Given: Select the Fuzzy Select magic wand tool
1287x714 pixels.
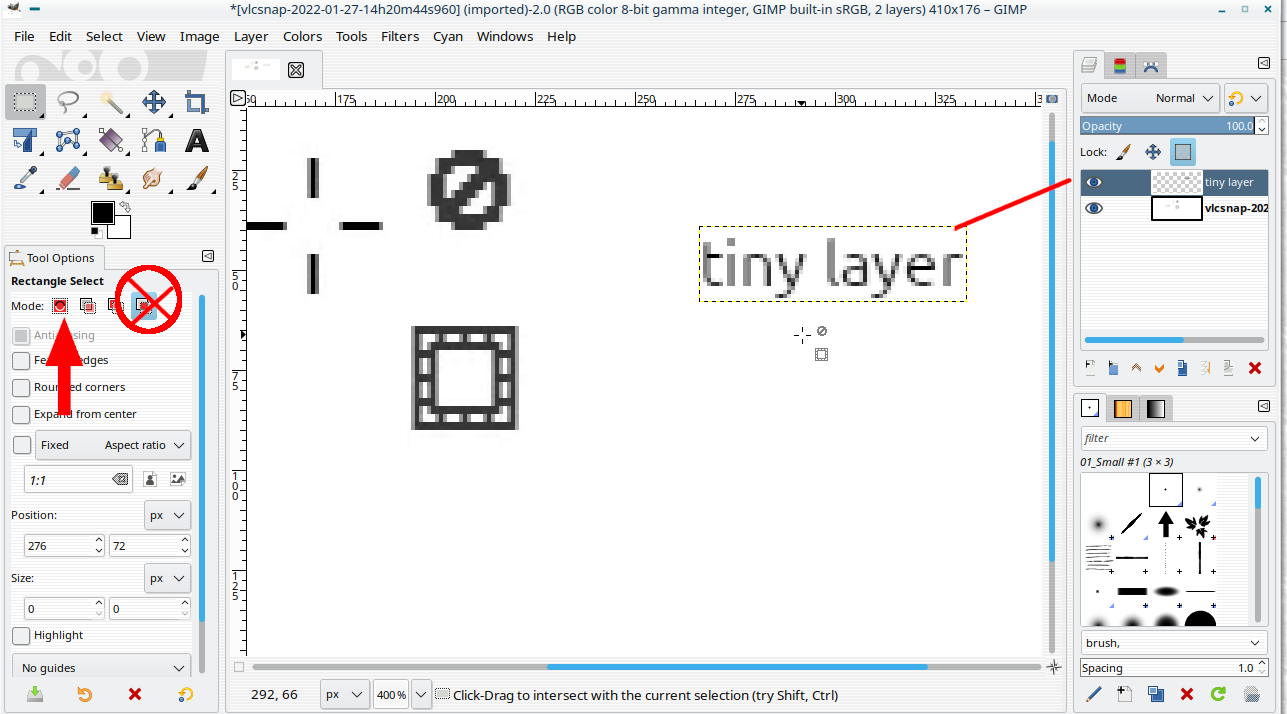Looking at the screenshot, I should (x=111, y=102).
